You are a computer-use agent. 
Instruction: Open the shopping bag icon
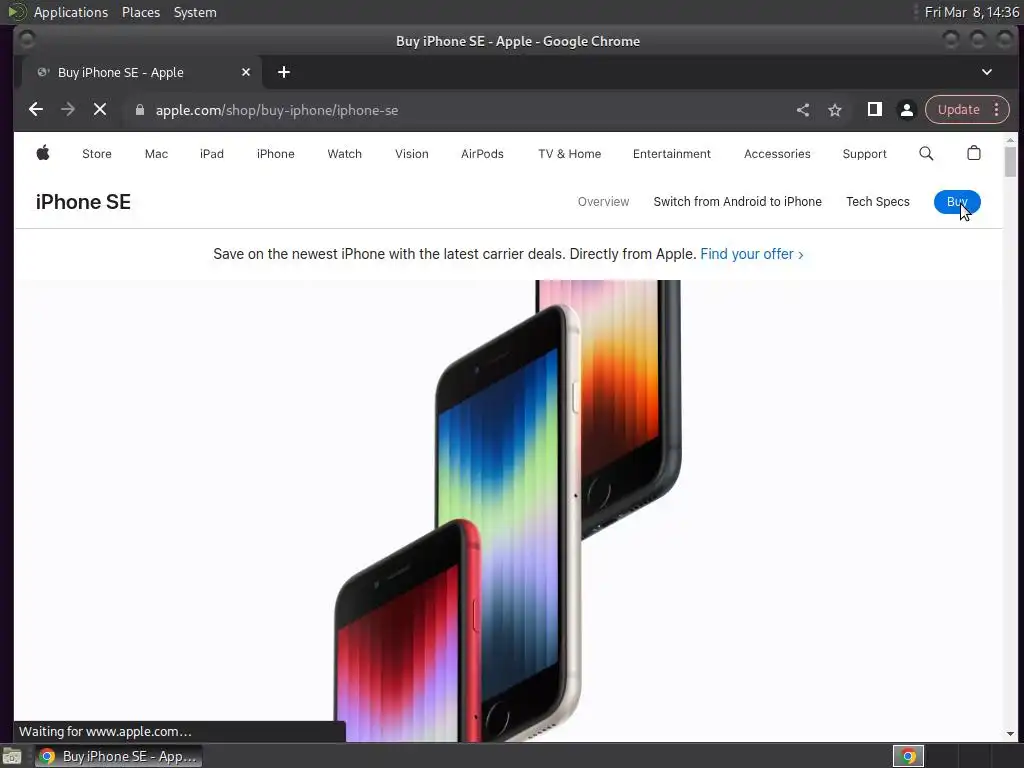click(x=974, y=153)
